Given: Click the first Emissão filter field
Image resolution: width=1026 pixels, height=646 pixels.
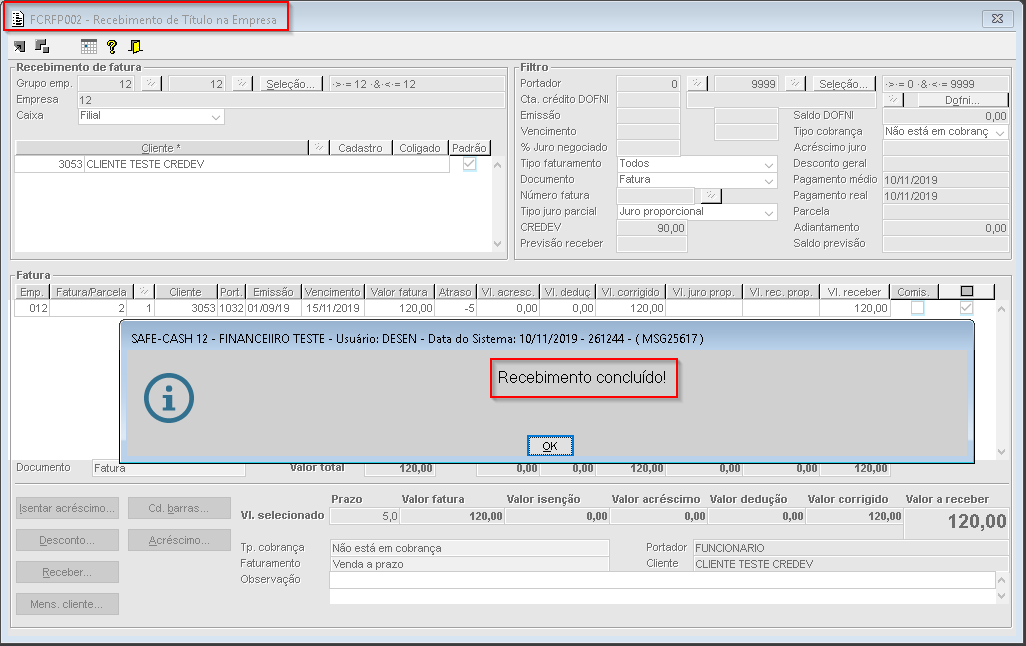Looking at the screenshot, I should point(648,116).
